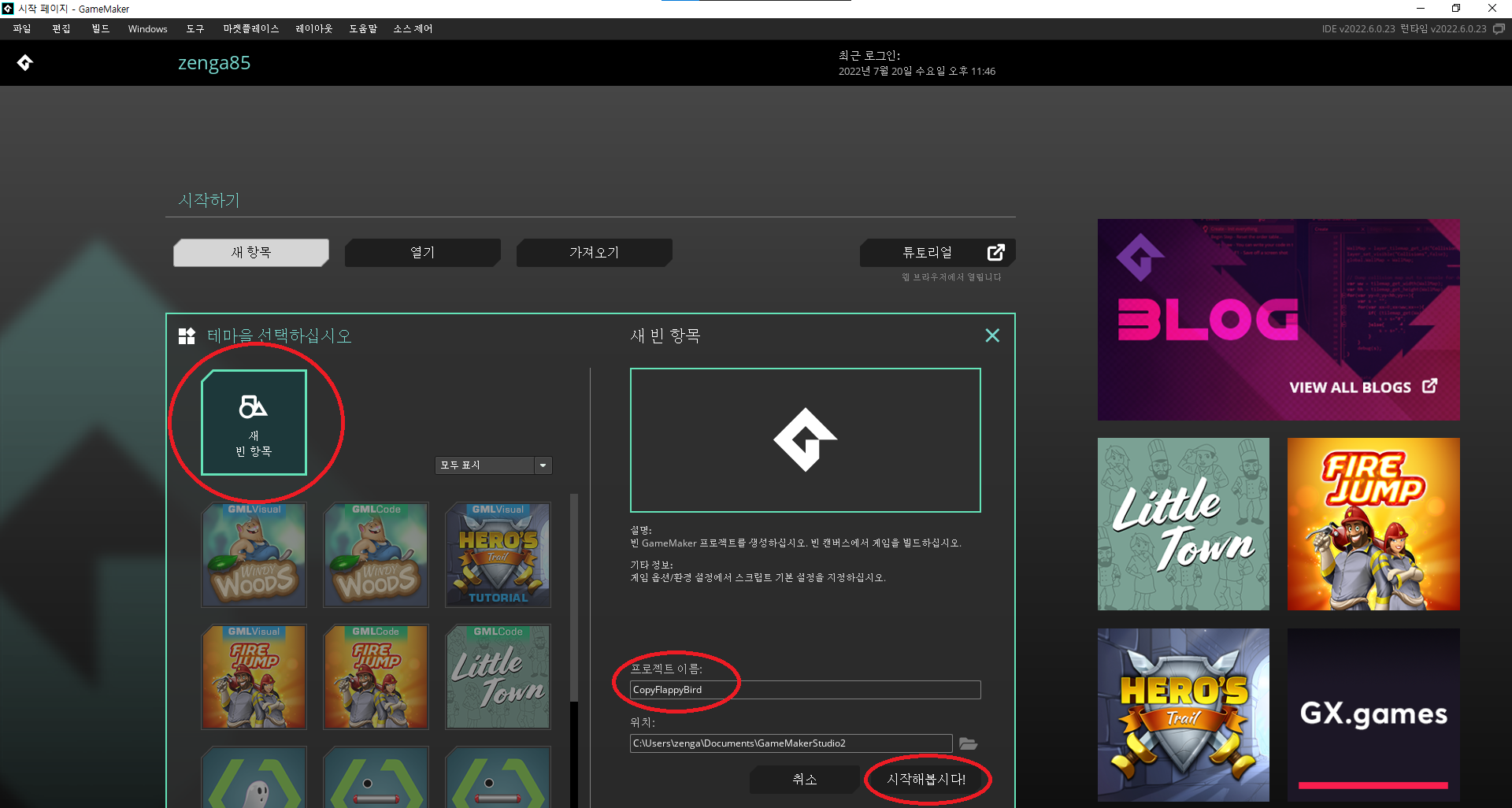Choose Windy Woods GMLCode template
The image size is (1512, 808).
(376, 555)
